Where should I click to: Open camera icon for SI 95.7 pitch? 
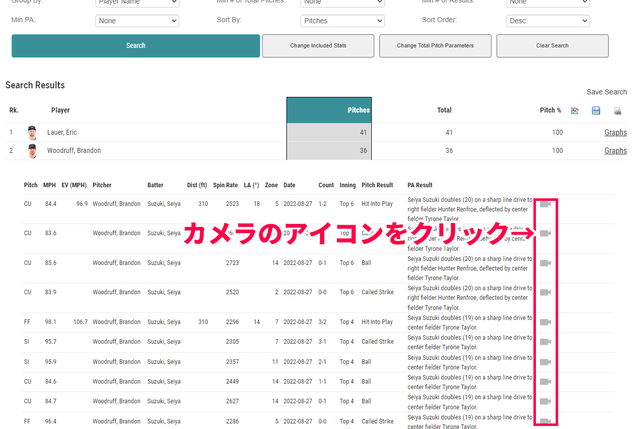tap(545, 342)
